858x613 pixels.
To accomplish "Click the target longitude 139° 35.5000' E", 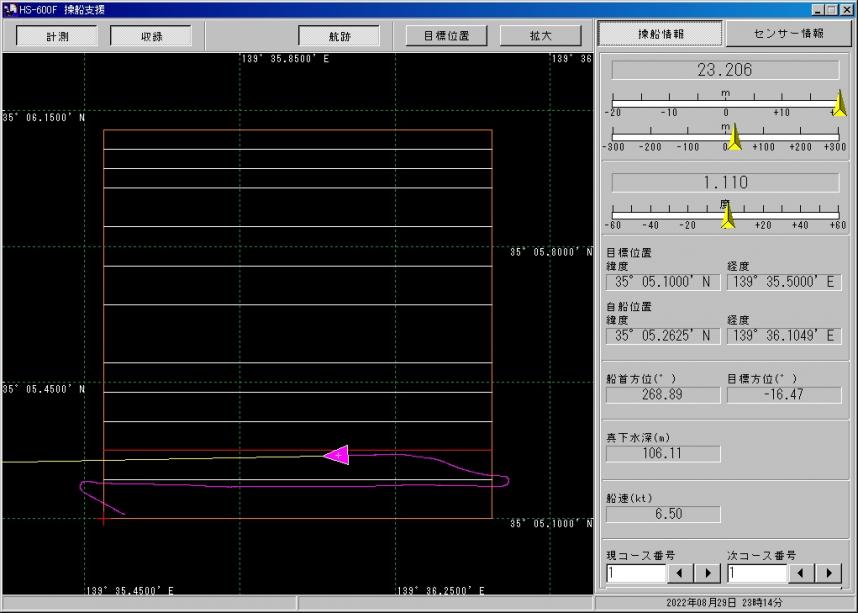I will tap(784, 282).
